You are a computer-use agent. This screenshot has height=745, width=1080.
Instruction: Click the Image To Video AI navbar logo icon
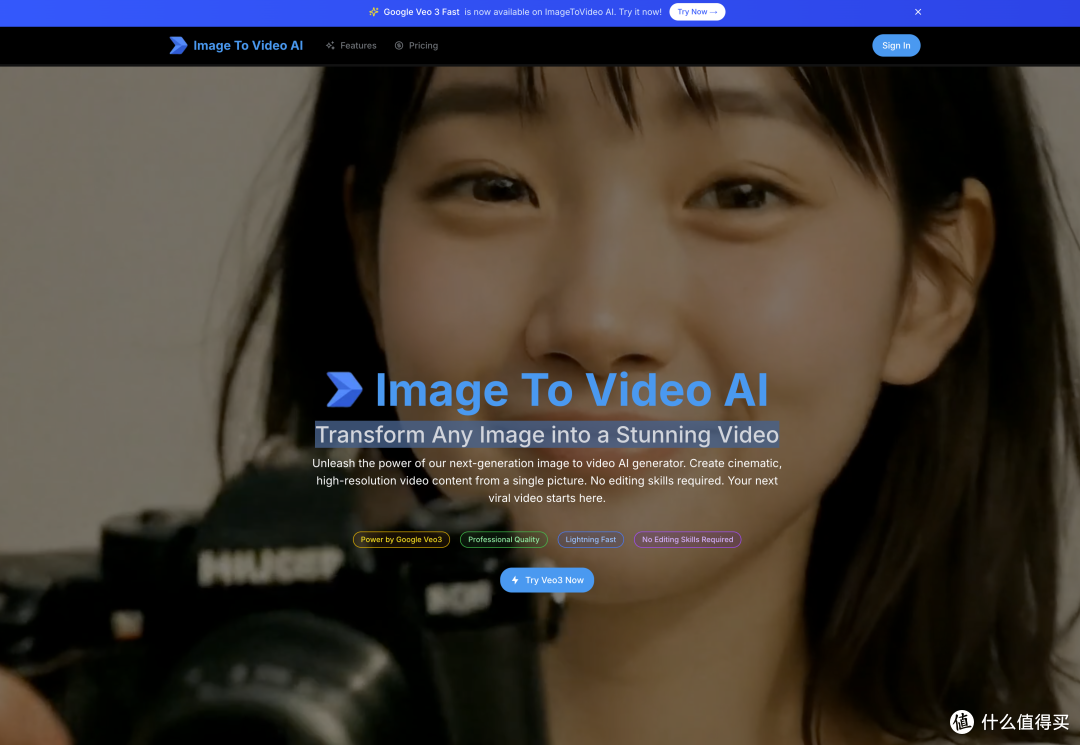(178, 45)
